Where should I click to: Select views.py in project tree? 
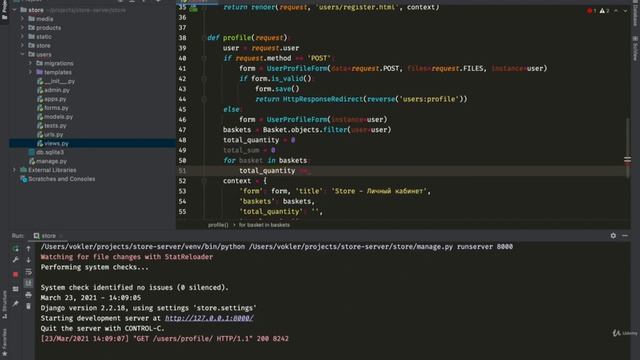(92, 143)
